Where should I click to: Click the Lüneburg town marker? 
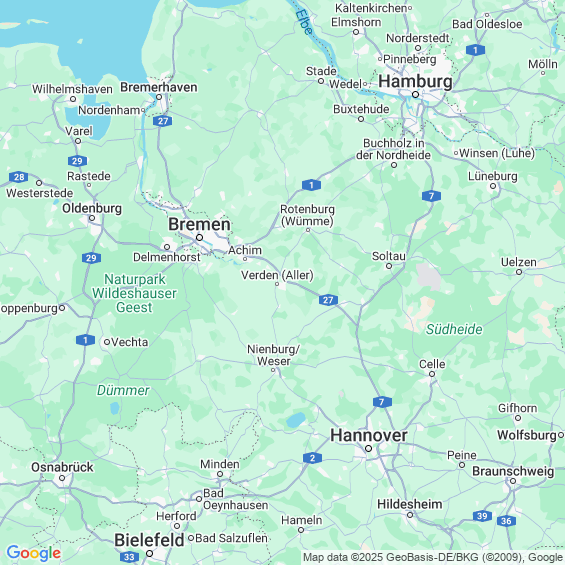click(493, 186)
